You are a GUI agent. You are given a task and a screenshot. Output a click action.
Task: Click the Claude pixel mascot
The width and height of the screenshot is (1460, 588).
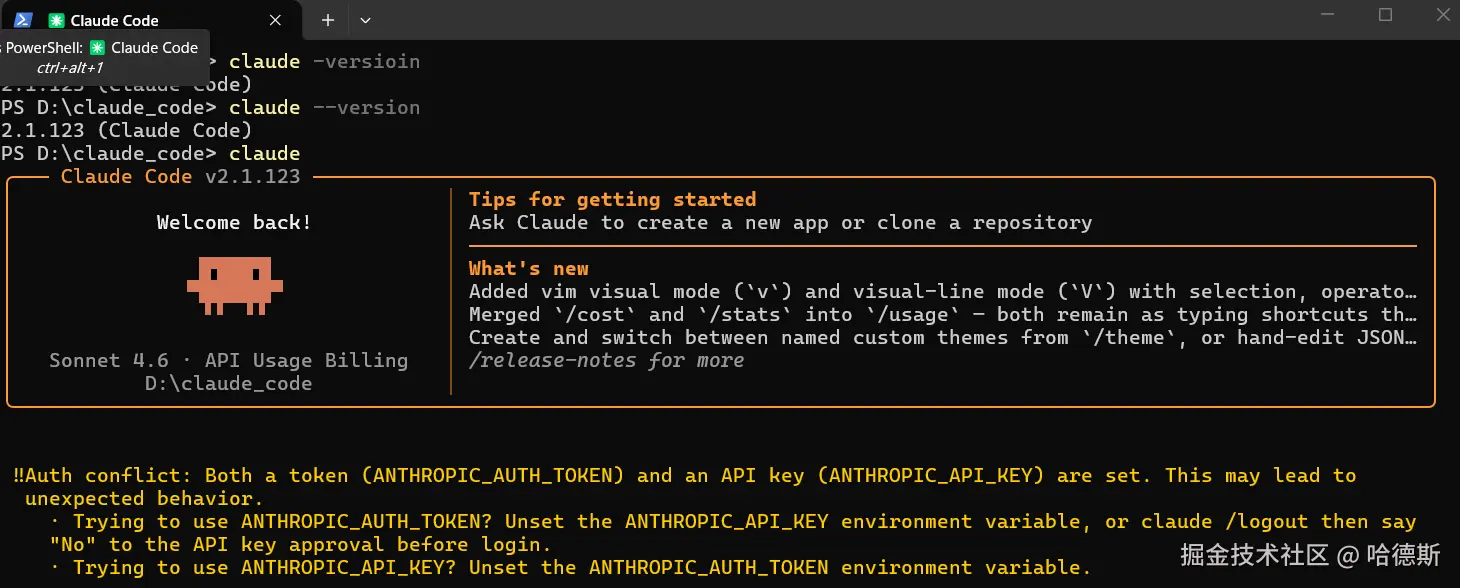(234, 284)
